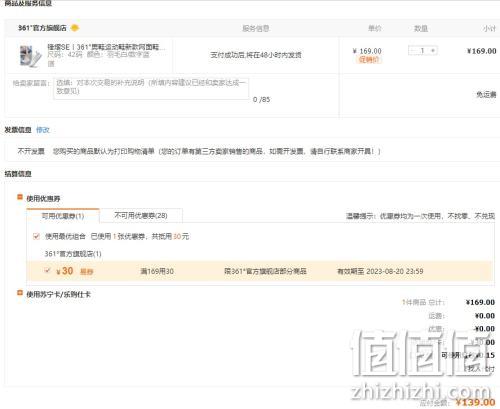Select the 满169用30 coupon condition text
This screenshot has width=500, height=409.
point(157,271)
